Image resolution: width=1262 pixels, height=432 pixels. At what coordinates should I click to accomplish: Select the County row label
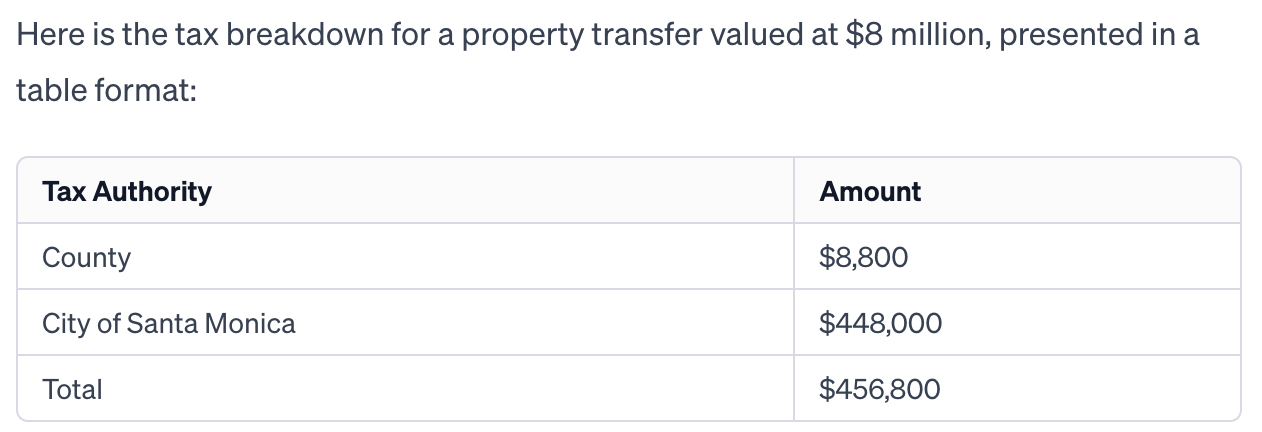[x=86, y=257]
